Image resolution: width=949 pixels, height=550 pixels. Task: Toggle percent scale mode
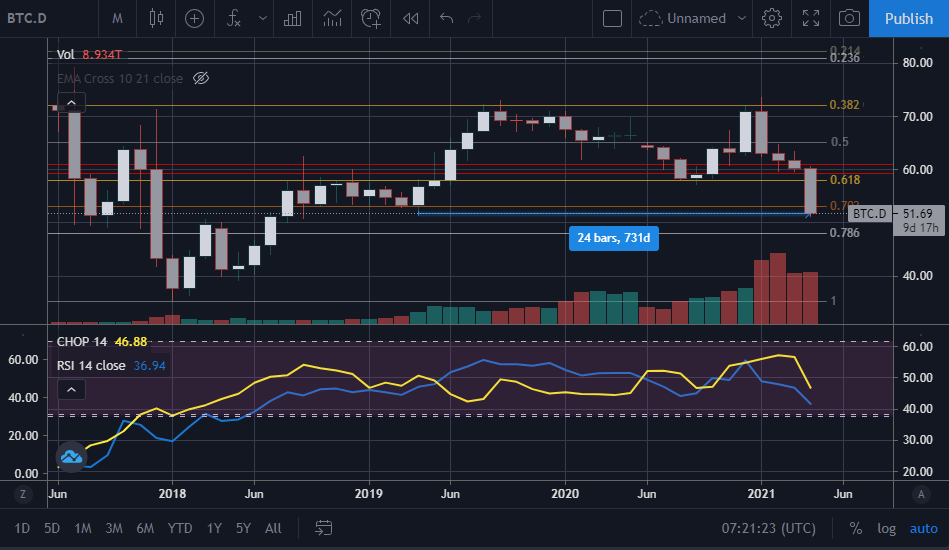pyautogui.click(x=855, y=528)
